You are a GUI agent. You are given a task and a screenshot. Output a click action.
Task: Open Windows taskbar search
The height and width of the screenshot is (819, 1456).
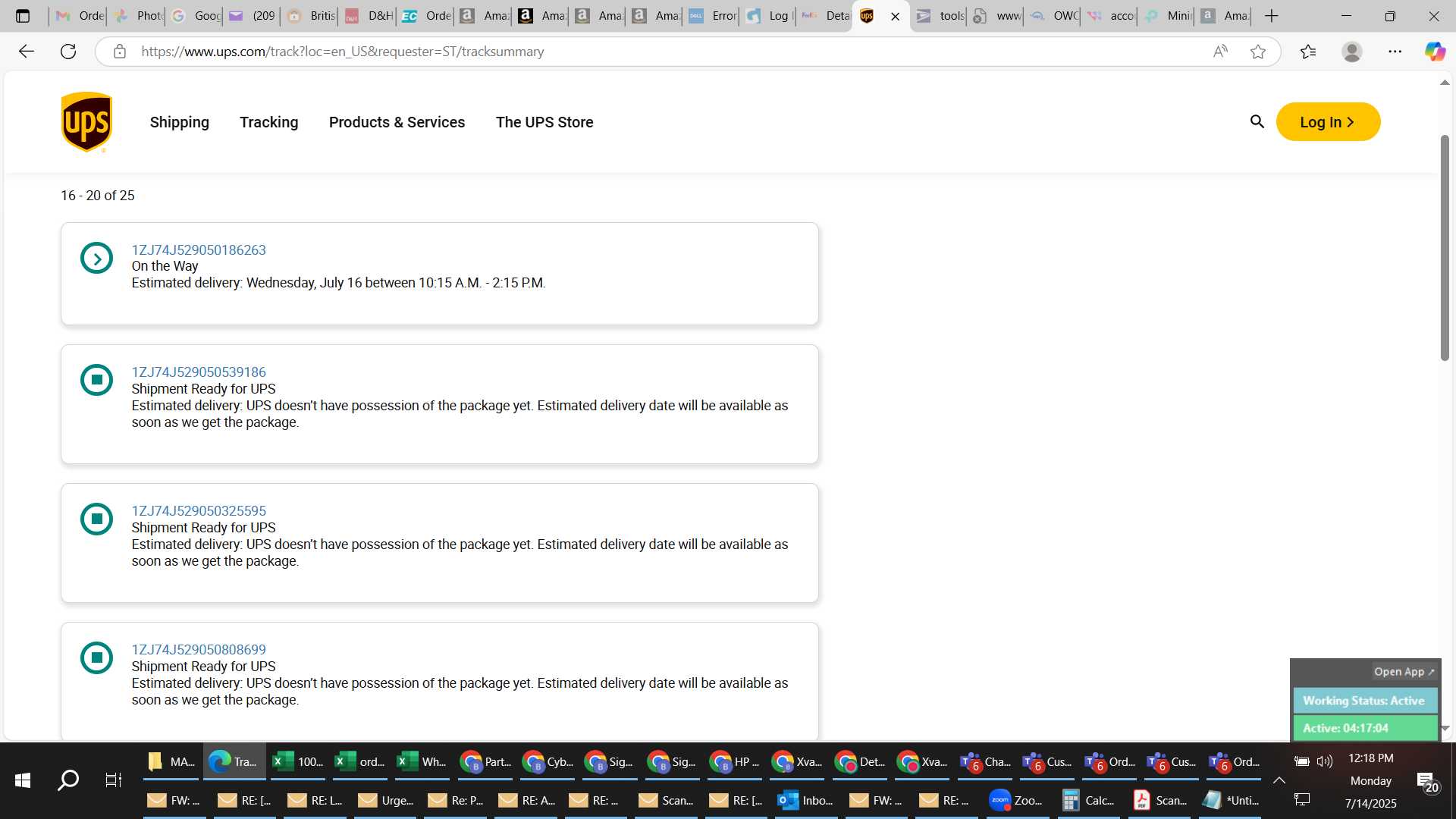pos(68,780)
